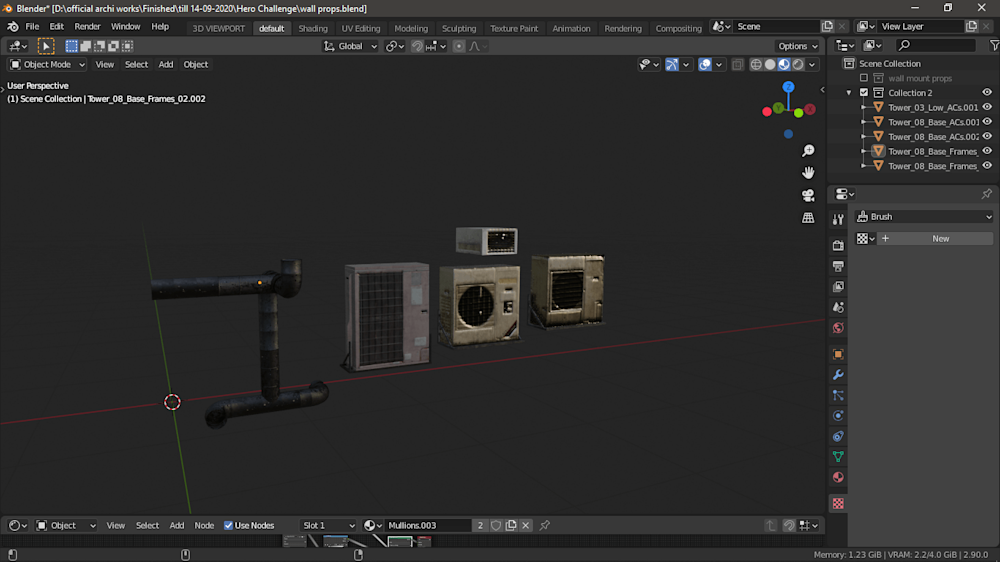This screenshot has width=1000, height=562.
Task: Select the Select Box tool icon
Action: [x=46, y=46]
